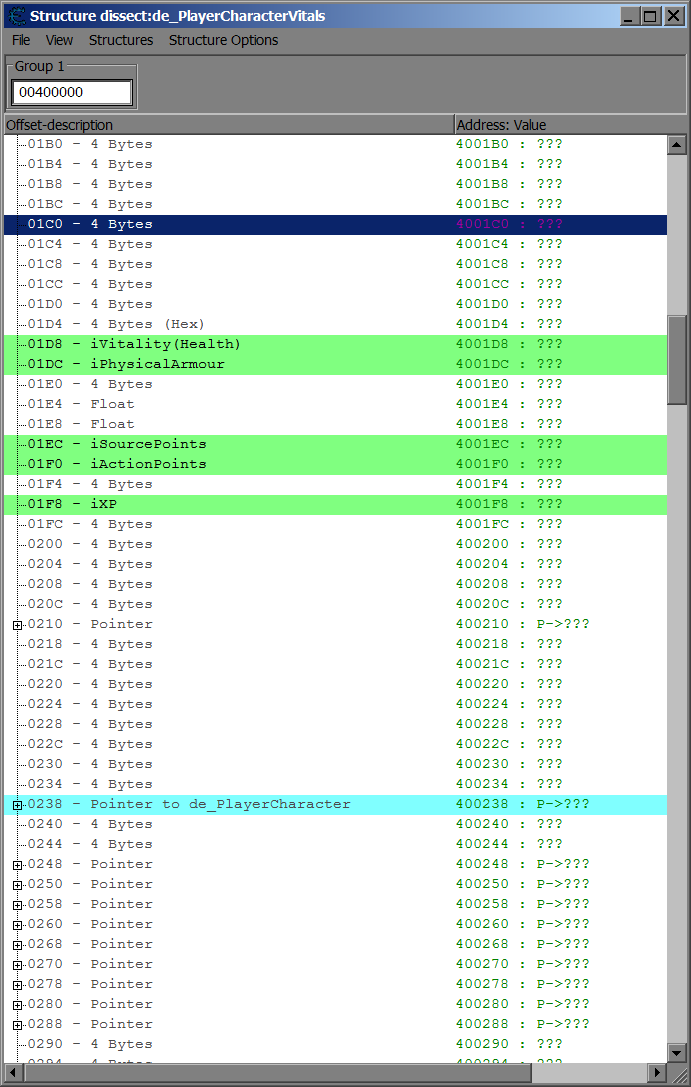The height and width of the screenshot is (1087, 691).
Task: Open the Structures menu
Action: 121,40
